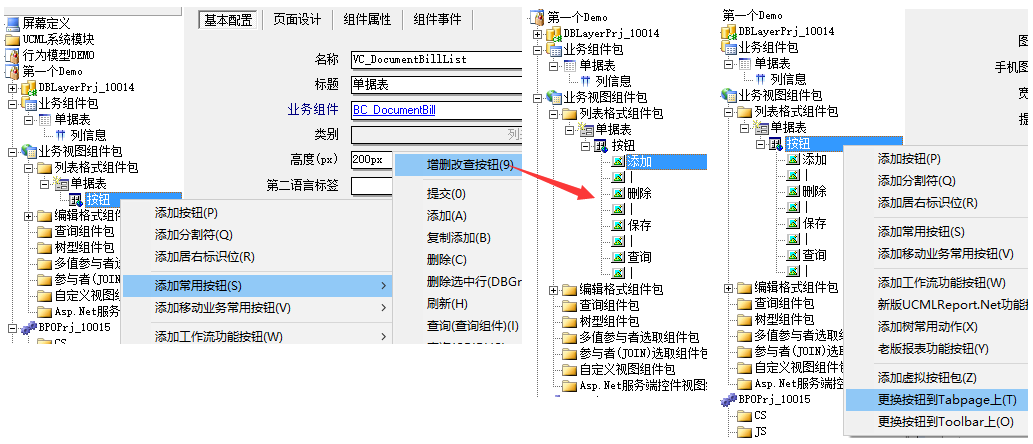Click the 名称 field with VC_DocumentBillList
Image resolution: width=1033 pixels, height=444 pixels.
click(x=436, y=59)
